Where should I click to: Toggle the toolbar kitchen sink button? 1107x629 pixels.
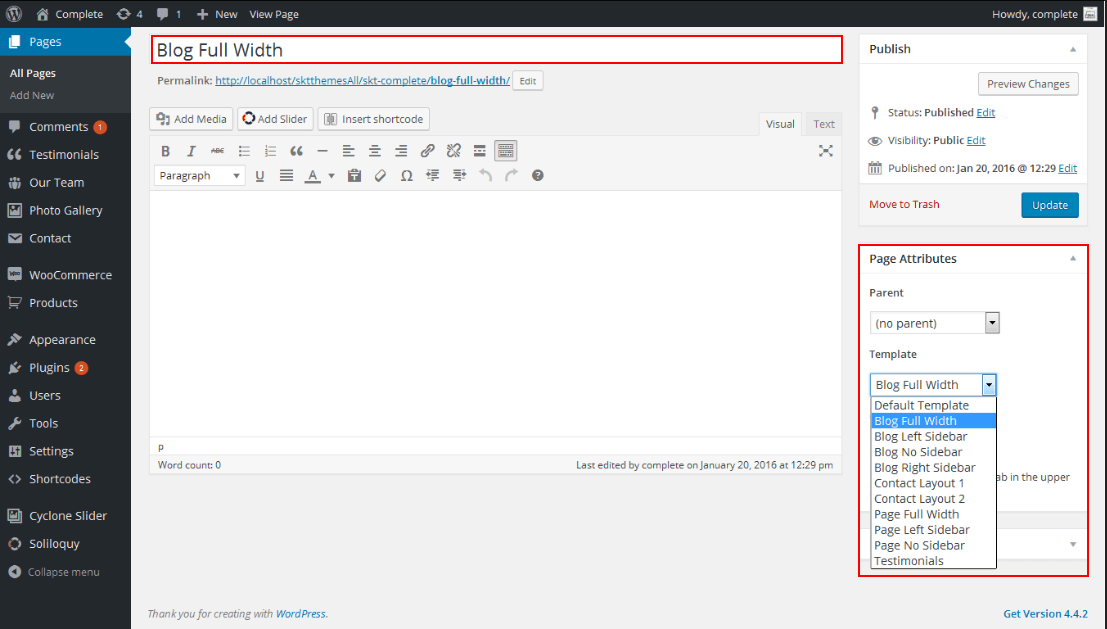(x=506, y=151)
